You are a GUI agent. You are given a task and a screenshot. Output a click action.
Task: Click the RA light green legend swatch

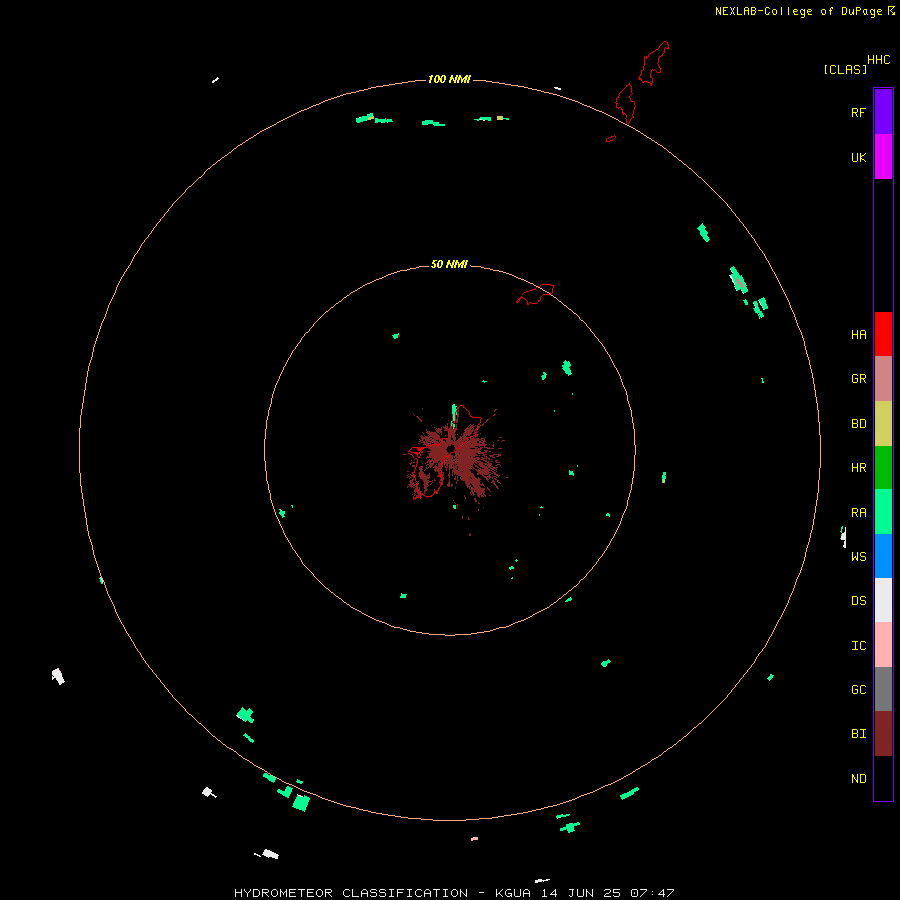tap(883, 512)
